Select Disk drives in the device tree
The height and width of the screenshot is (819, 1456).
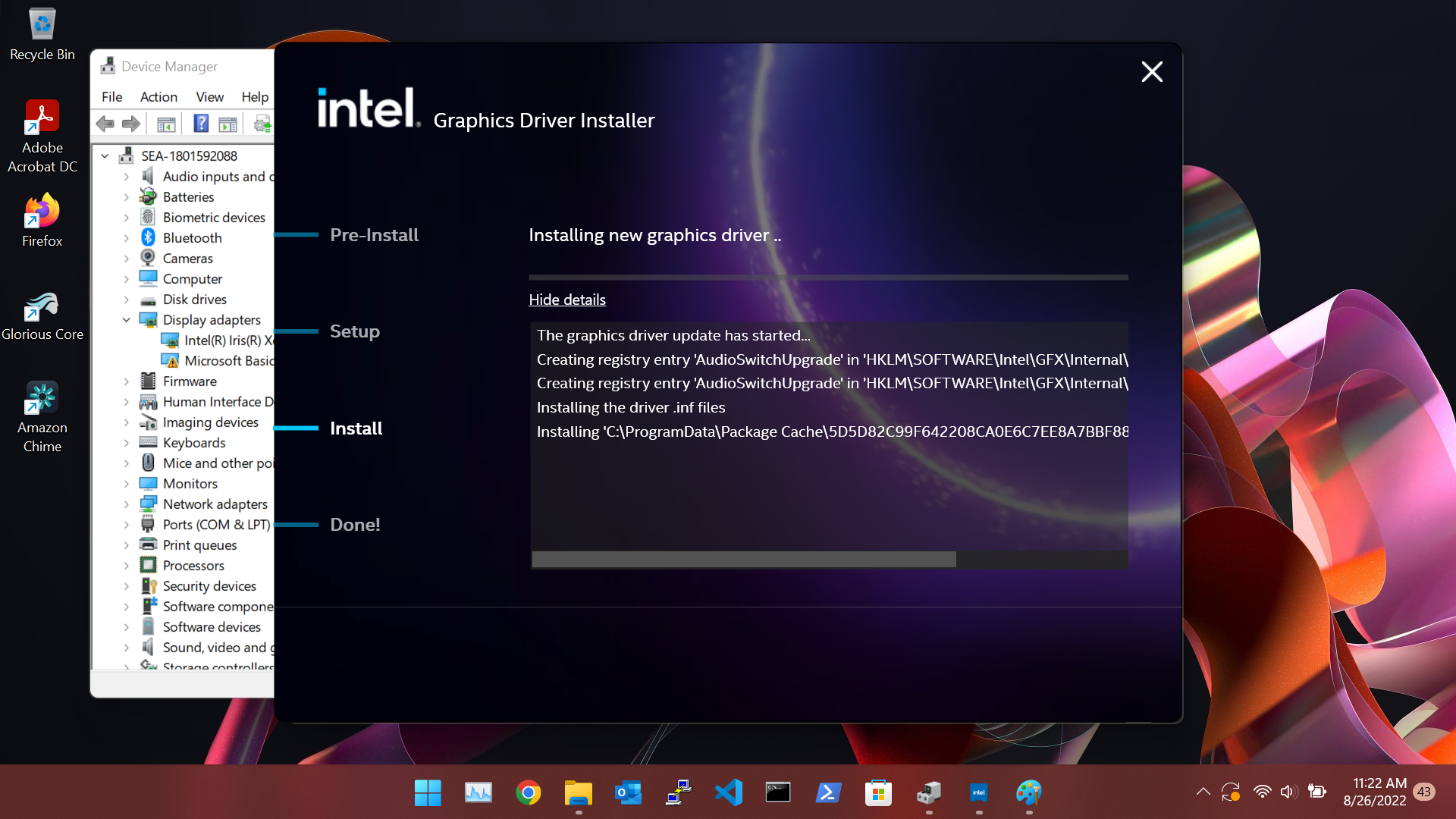point(194,300)
